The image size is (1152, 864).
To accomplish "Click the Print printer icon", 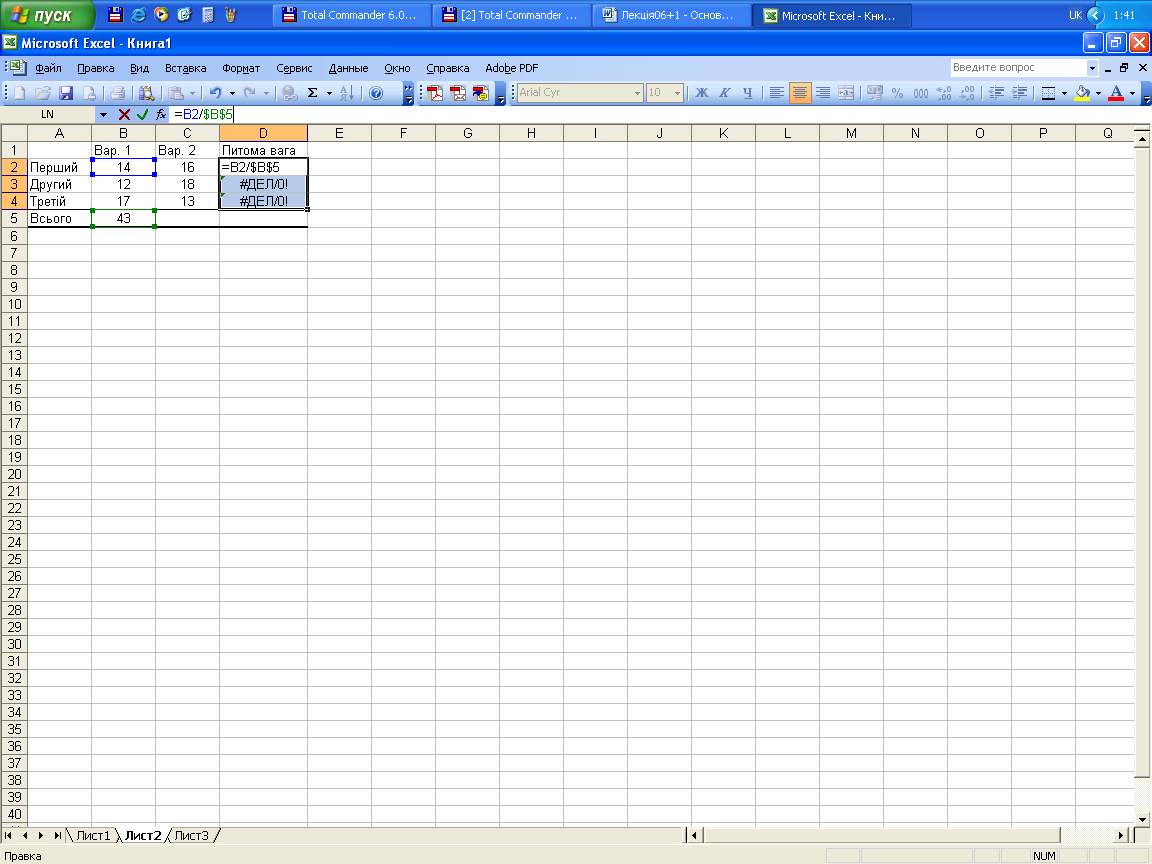I will click(118, 93).
